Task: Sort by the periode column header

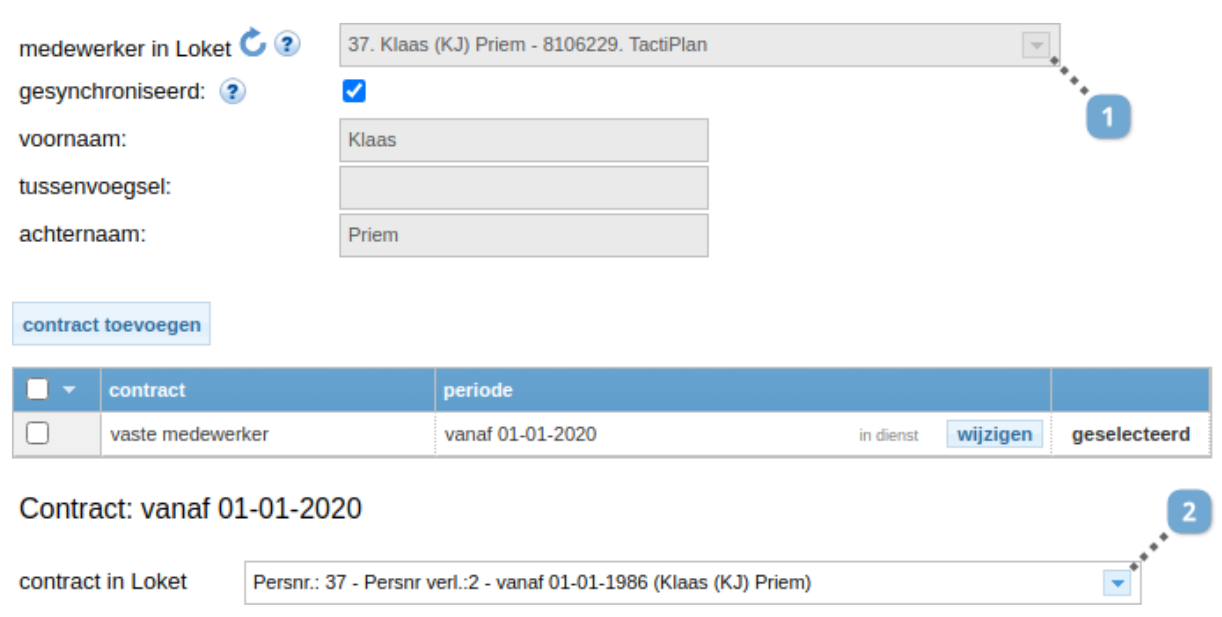Action: pyautogui.click(x=478, y=390)
